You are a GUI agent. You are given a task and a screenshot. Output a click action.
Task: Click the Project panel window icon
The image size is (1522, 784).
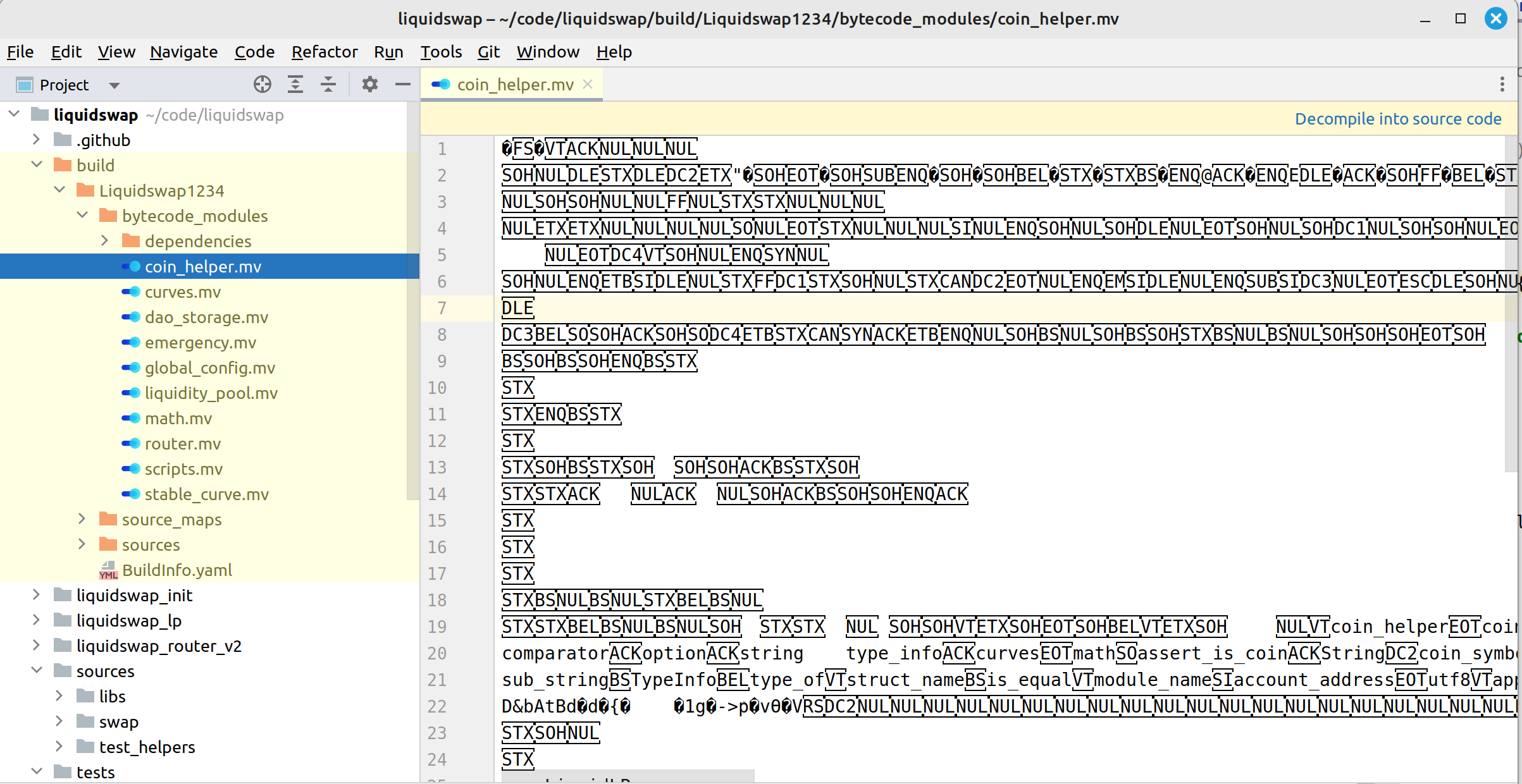[x=25, y=85]
